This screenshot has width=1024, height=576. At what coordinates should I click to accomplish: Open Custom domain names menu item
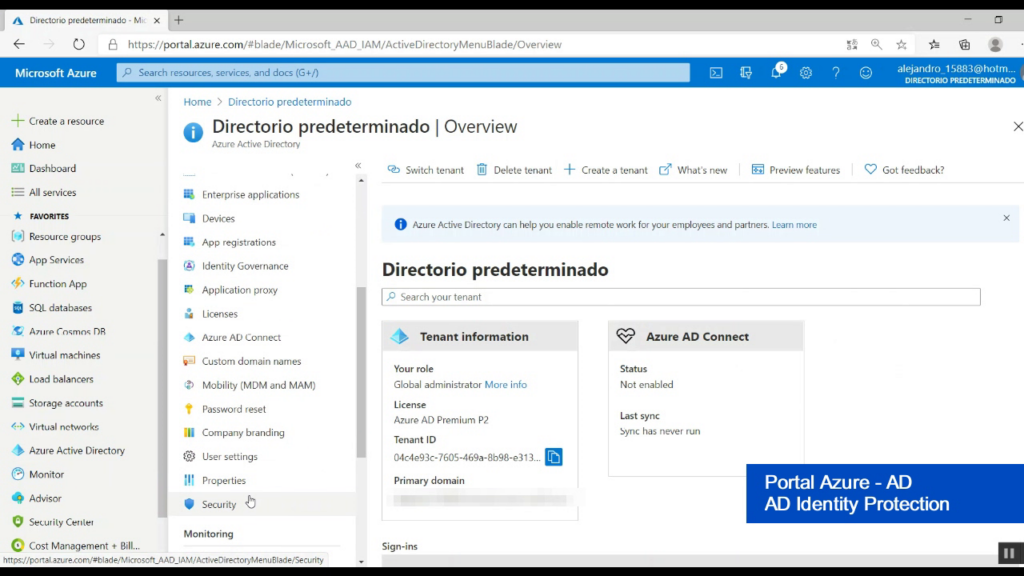(251, 361)
